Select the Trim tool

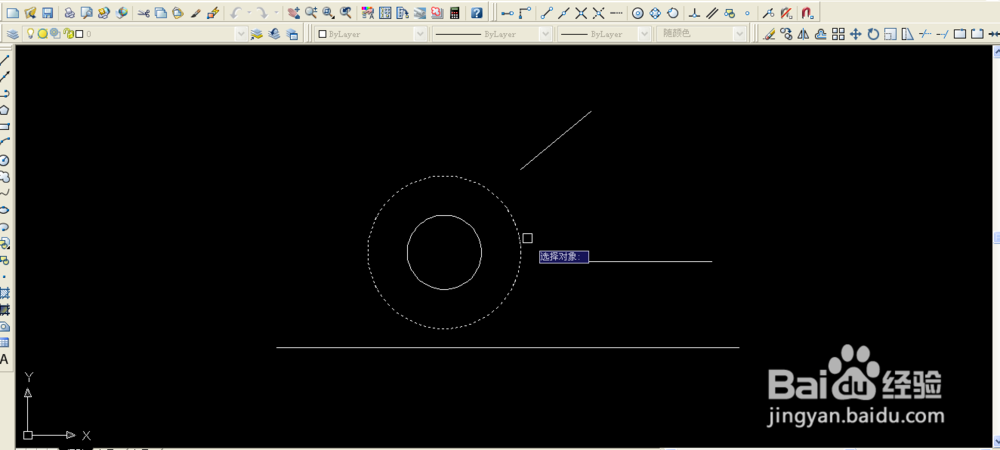point(925,34)
